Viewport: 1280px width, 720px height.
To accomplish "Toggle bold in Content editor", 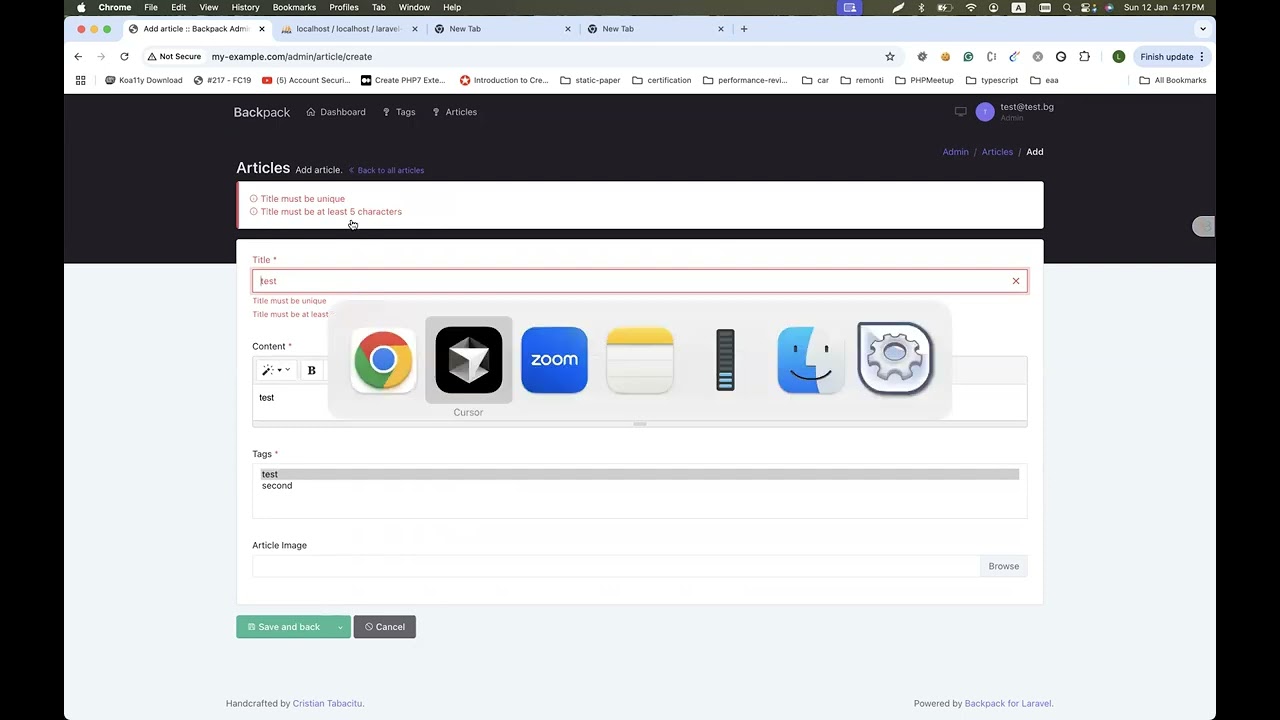I will pos(311,370).
